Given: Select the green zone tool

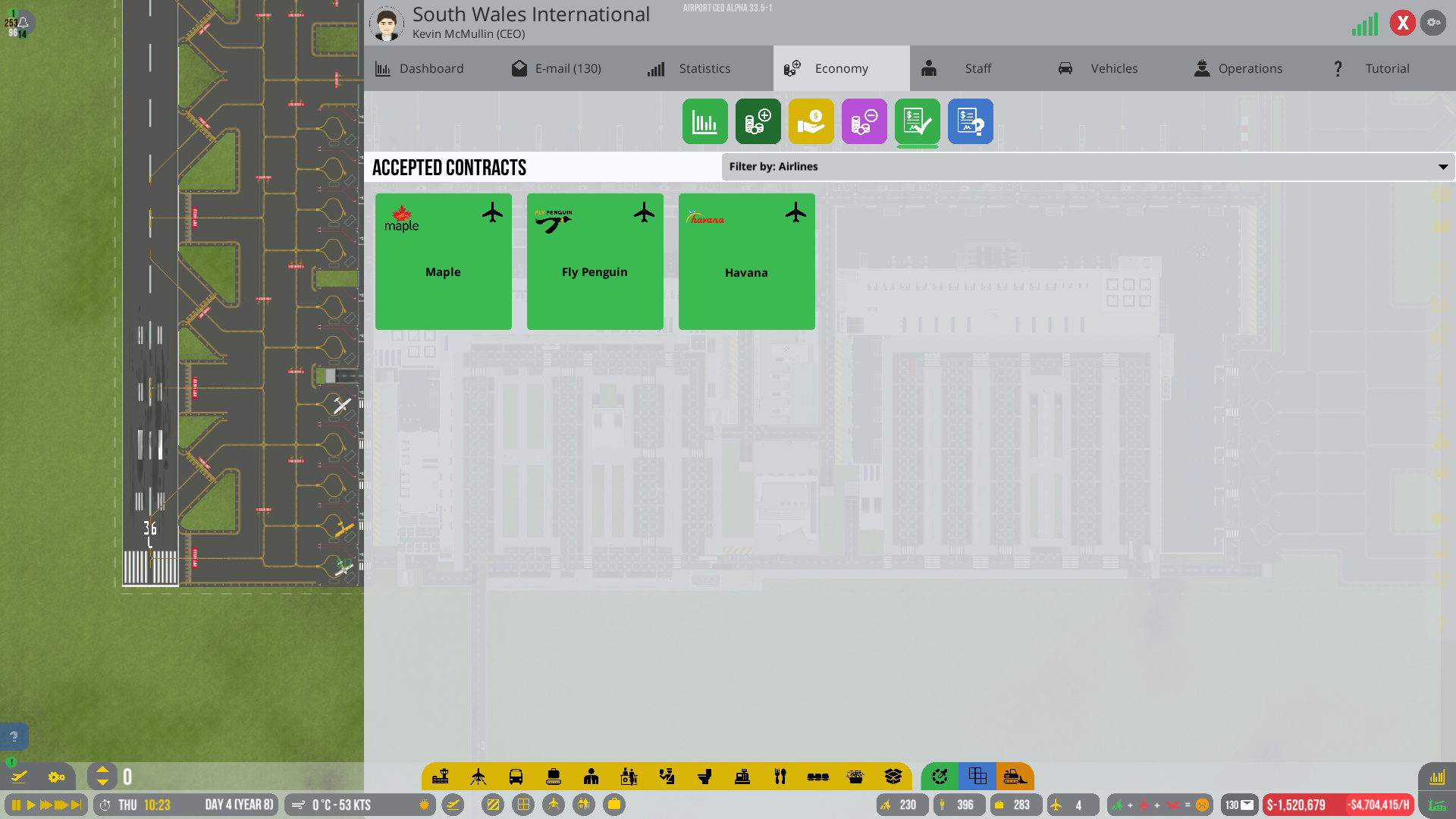Looking at the screenshot, I should [940, 777].
